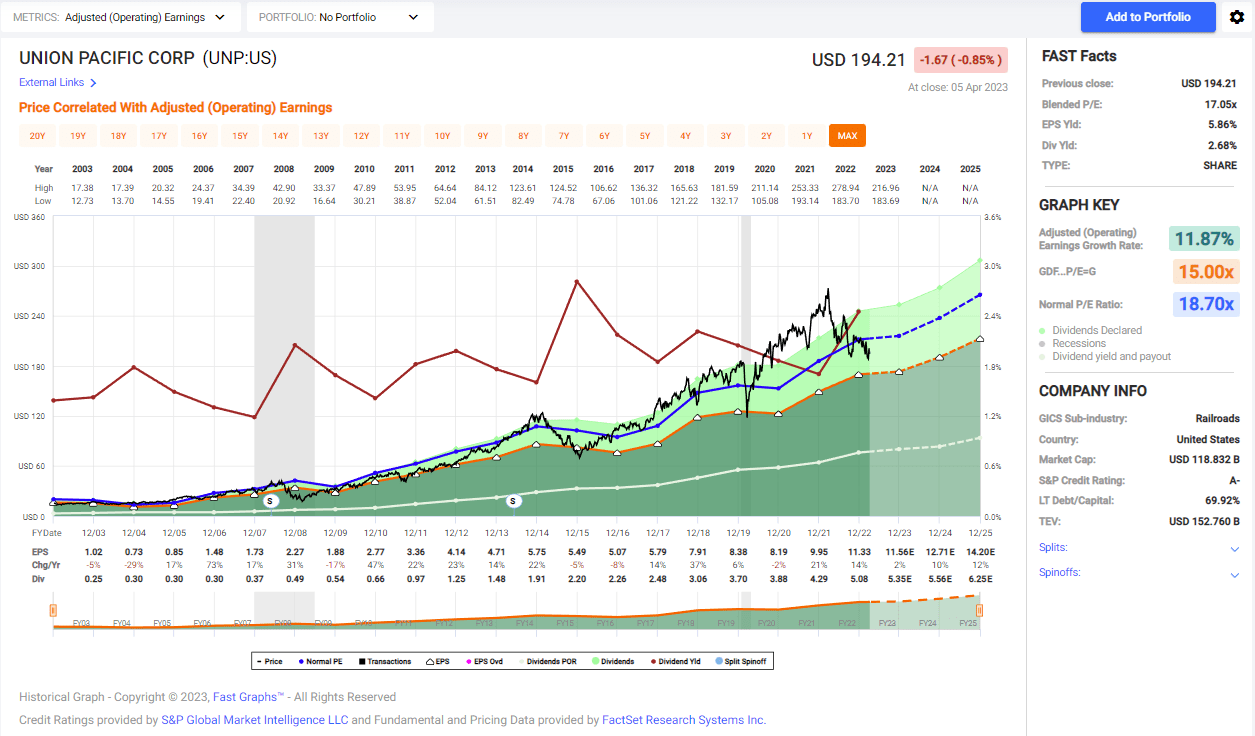The width and height of the screenshot is (1255, 736).
Task: Click the FY15 mark in range navigator
Action: click(x=565, y=623)
